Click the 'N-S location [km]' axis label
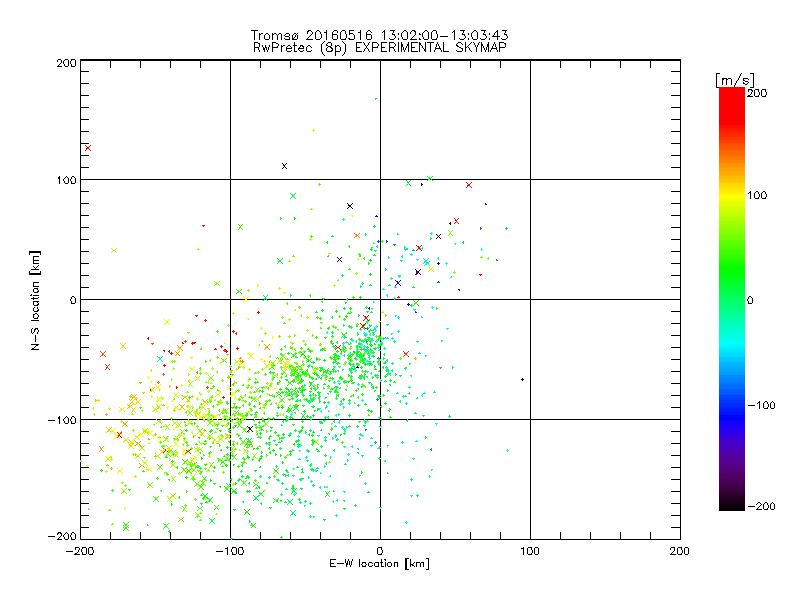This screenshot has height=600, width=800. 35,300
